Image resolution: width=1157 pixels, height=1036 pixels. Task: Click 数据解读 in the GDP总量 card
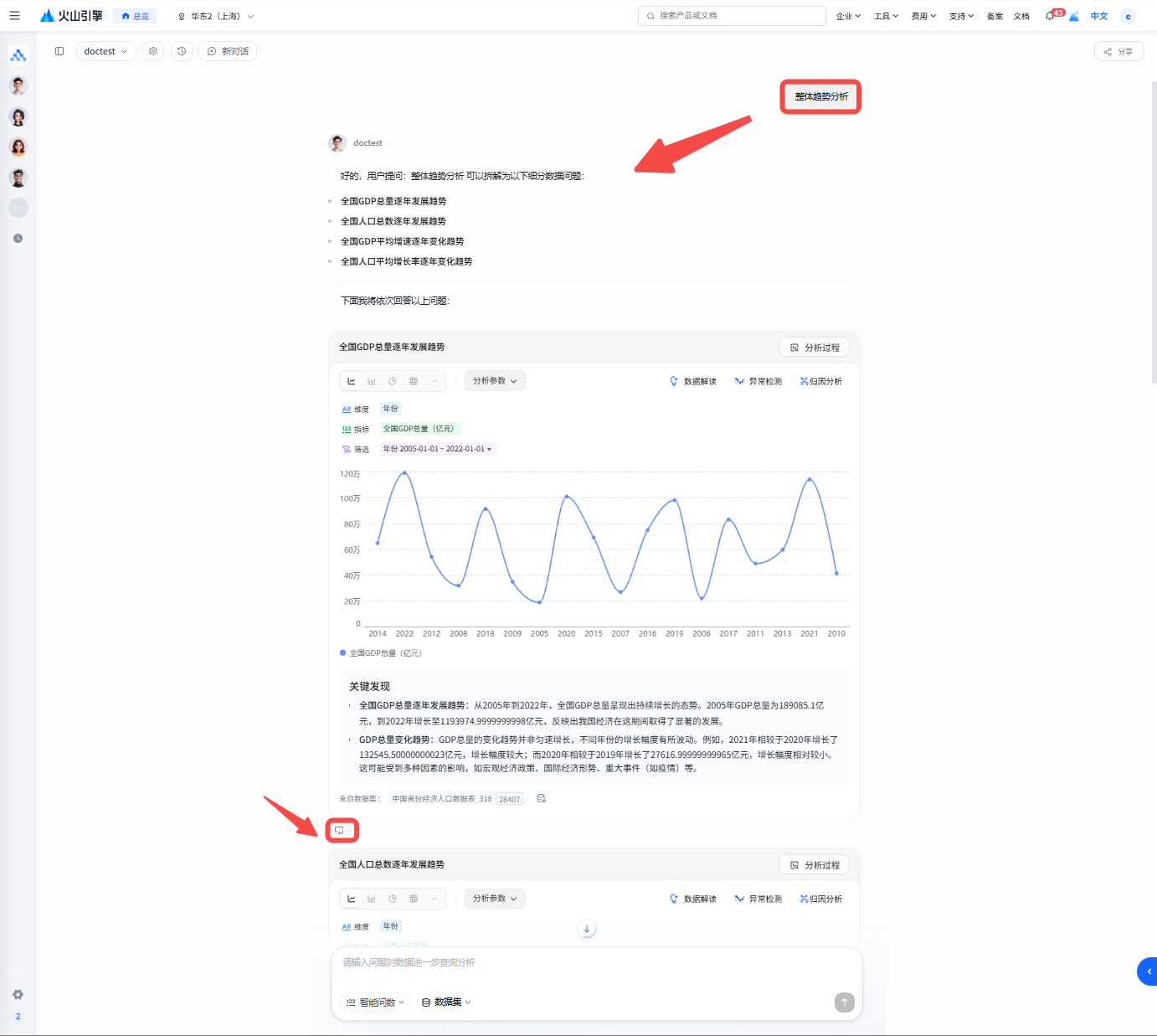tap(693, 381)
